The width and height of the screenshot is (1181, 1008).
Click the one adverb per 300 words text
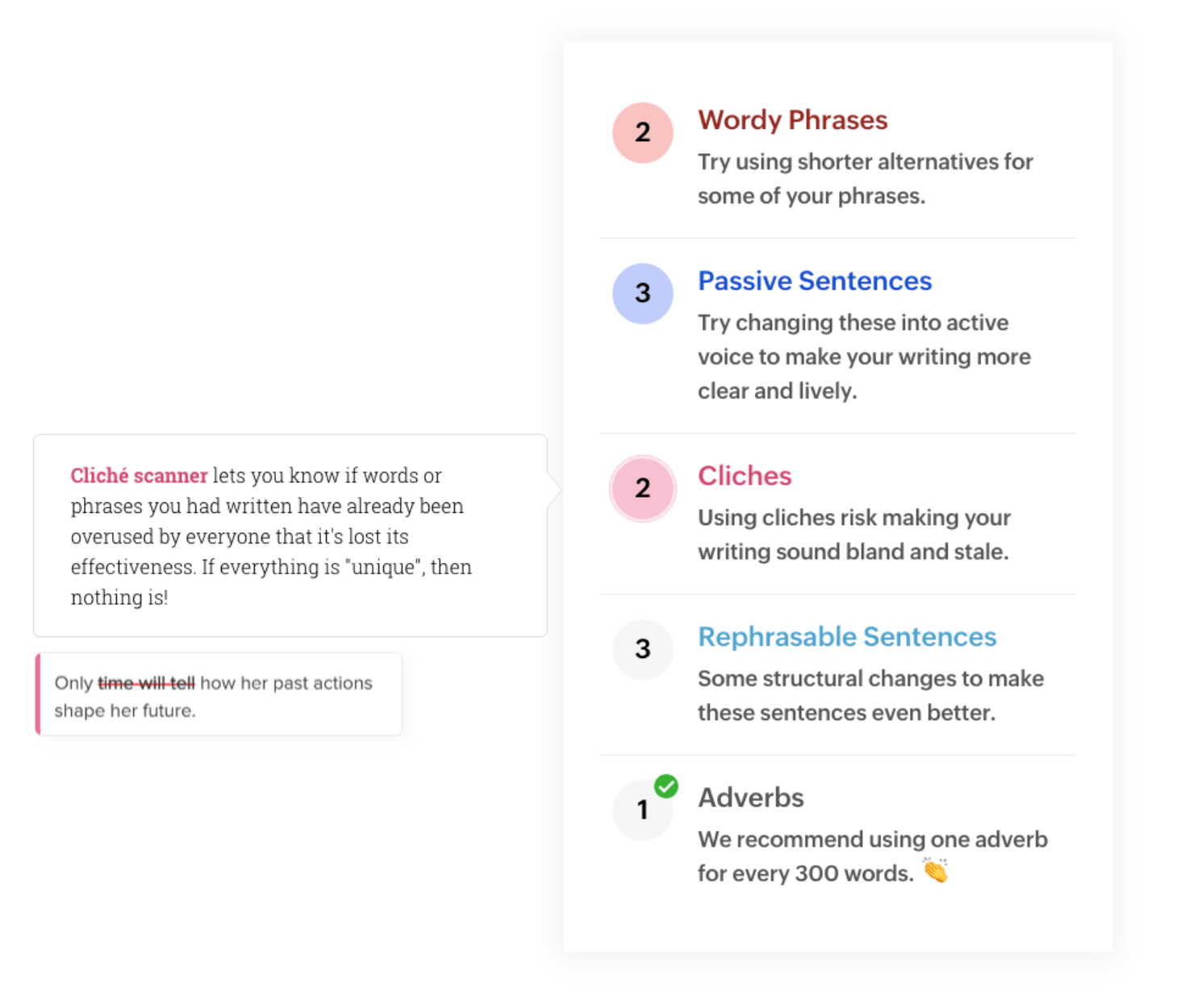[x=872, y=856]
